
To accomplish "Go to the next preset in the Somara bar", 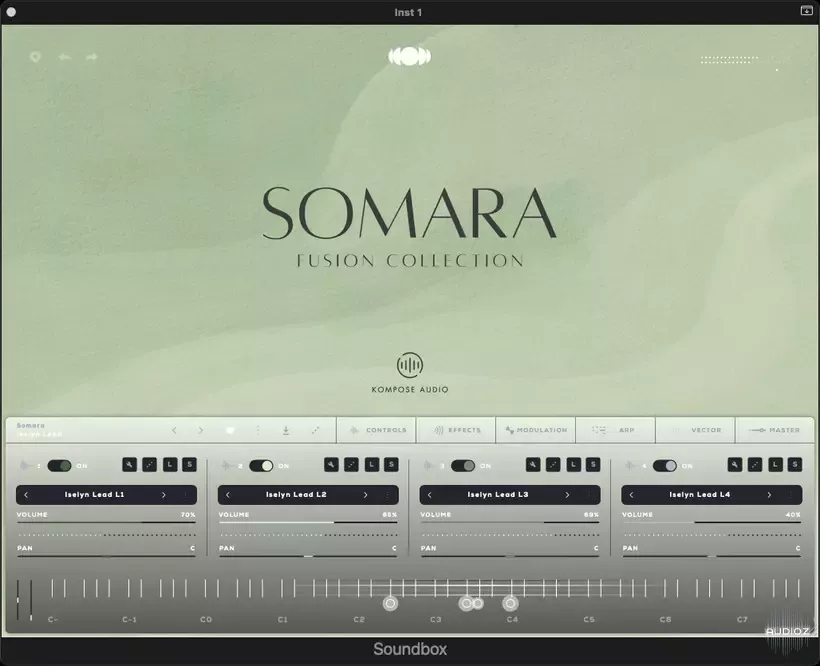I will coord(201,430).
